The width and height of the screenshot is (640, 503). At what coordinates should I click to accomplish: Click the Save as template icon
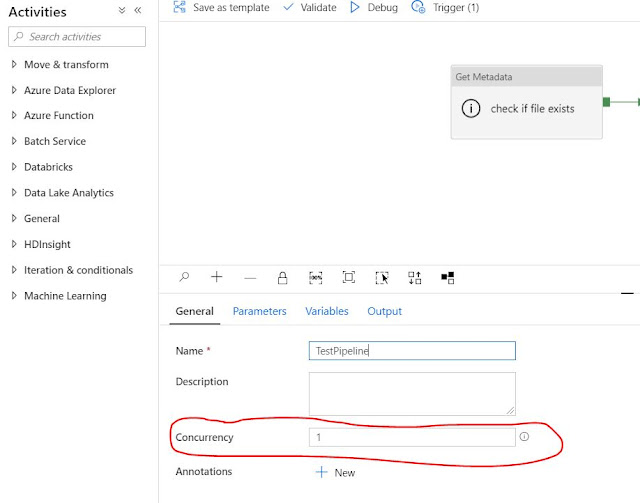pos(180,7)
